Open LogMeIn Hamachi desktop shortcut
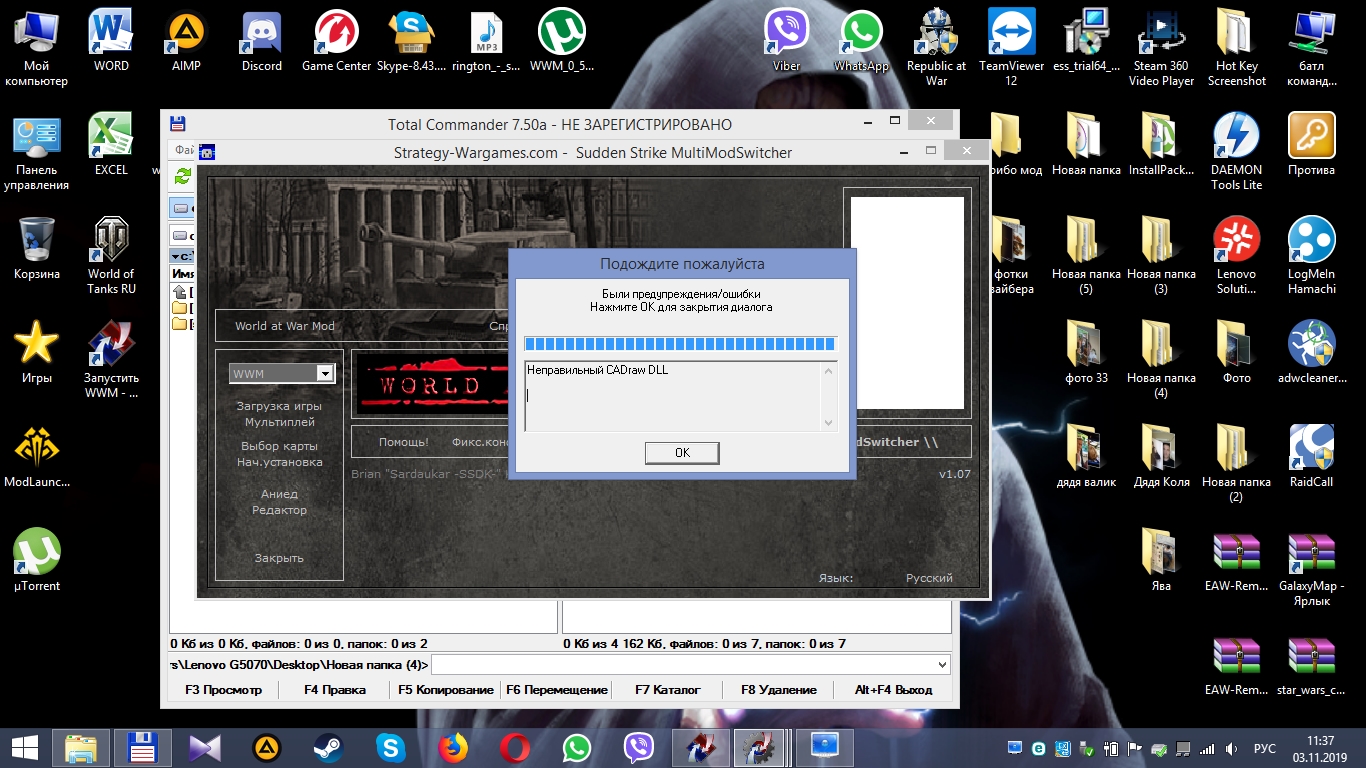This screenshot has height=768, width=1366. pyautogui.click(x=1311, y=255)
